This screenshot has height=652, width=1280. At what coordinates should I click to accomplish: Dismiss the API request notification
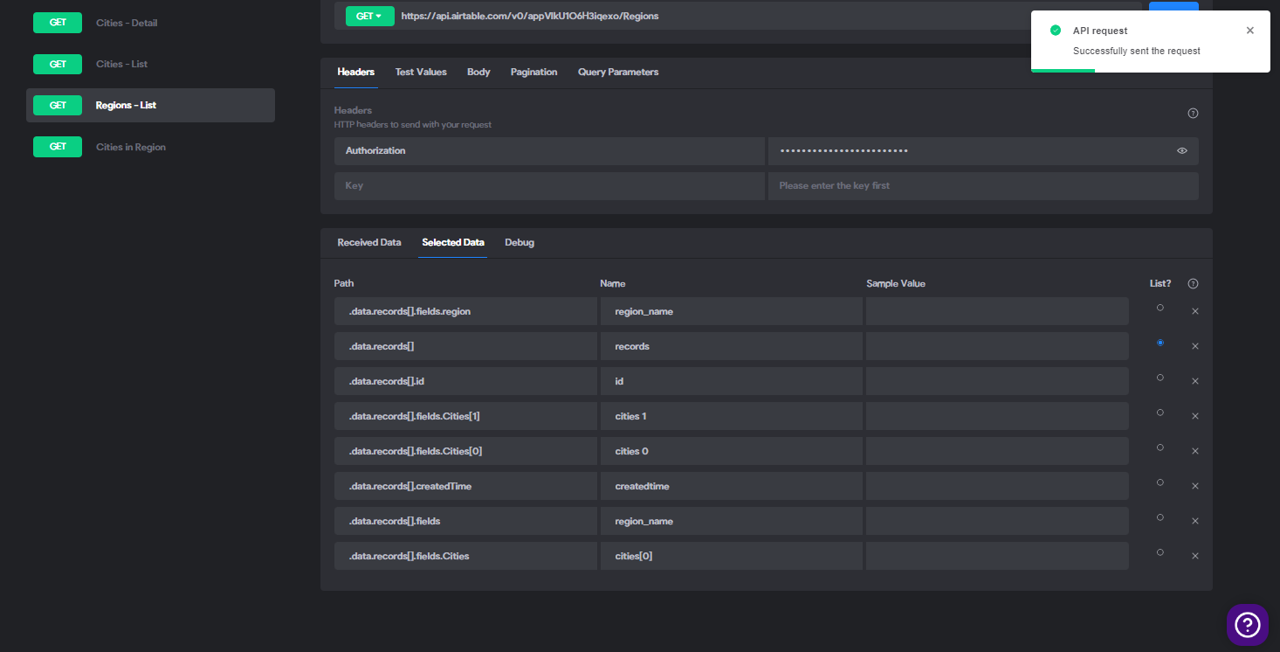tap(1250, 31)
